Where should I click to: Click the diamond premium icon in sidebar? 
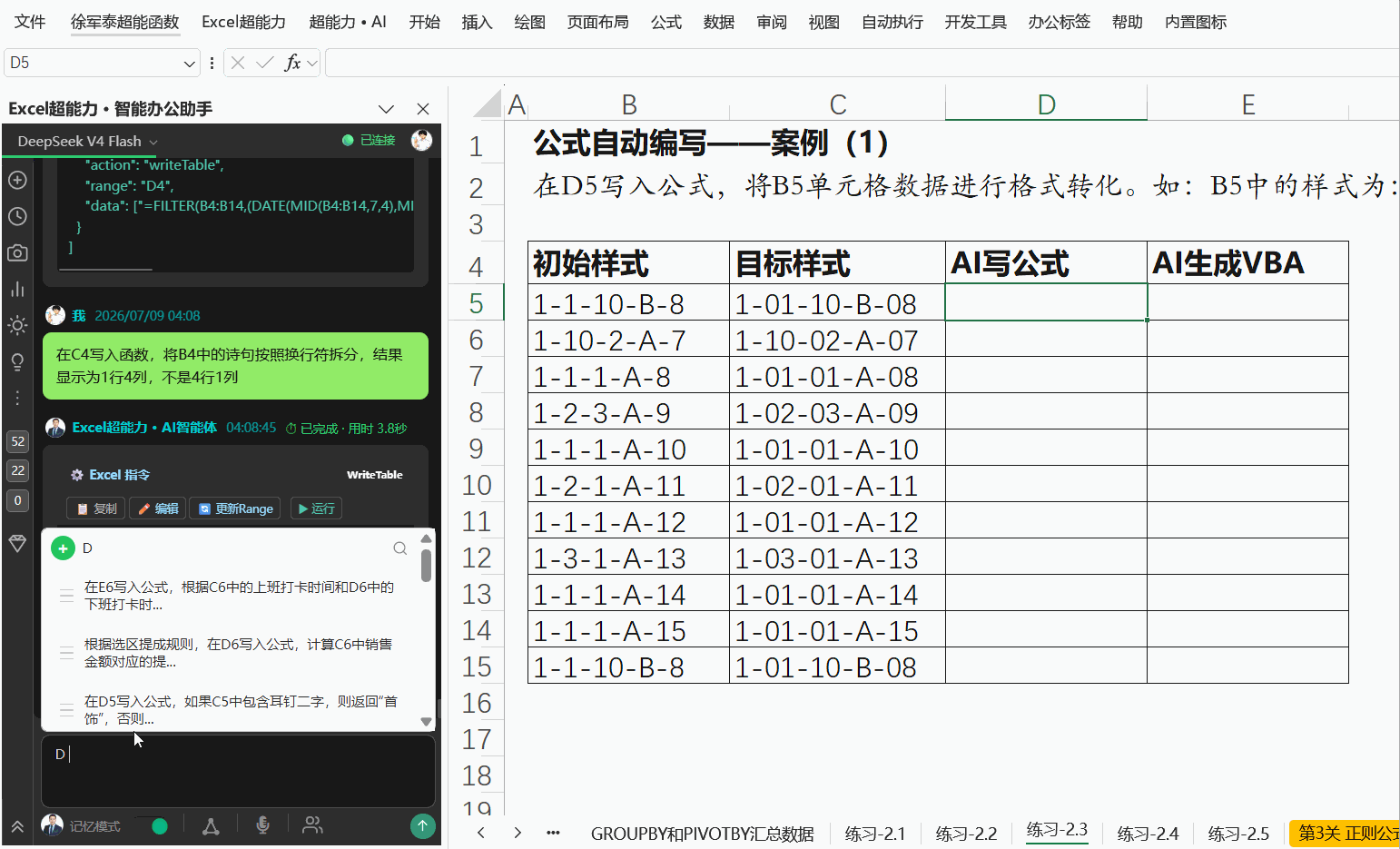click(17, 543)
